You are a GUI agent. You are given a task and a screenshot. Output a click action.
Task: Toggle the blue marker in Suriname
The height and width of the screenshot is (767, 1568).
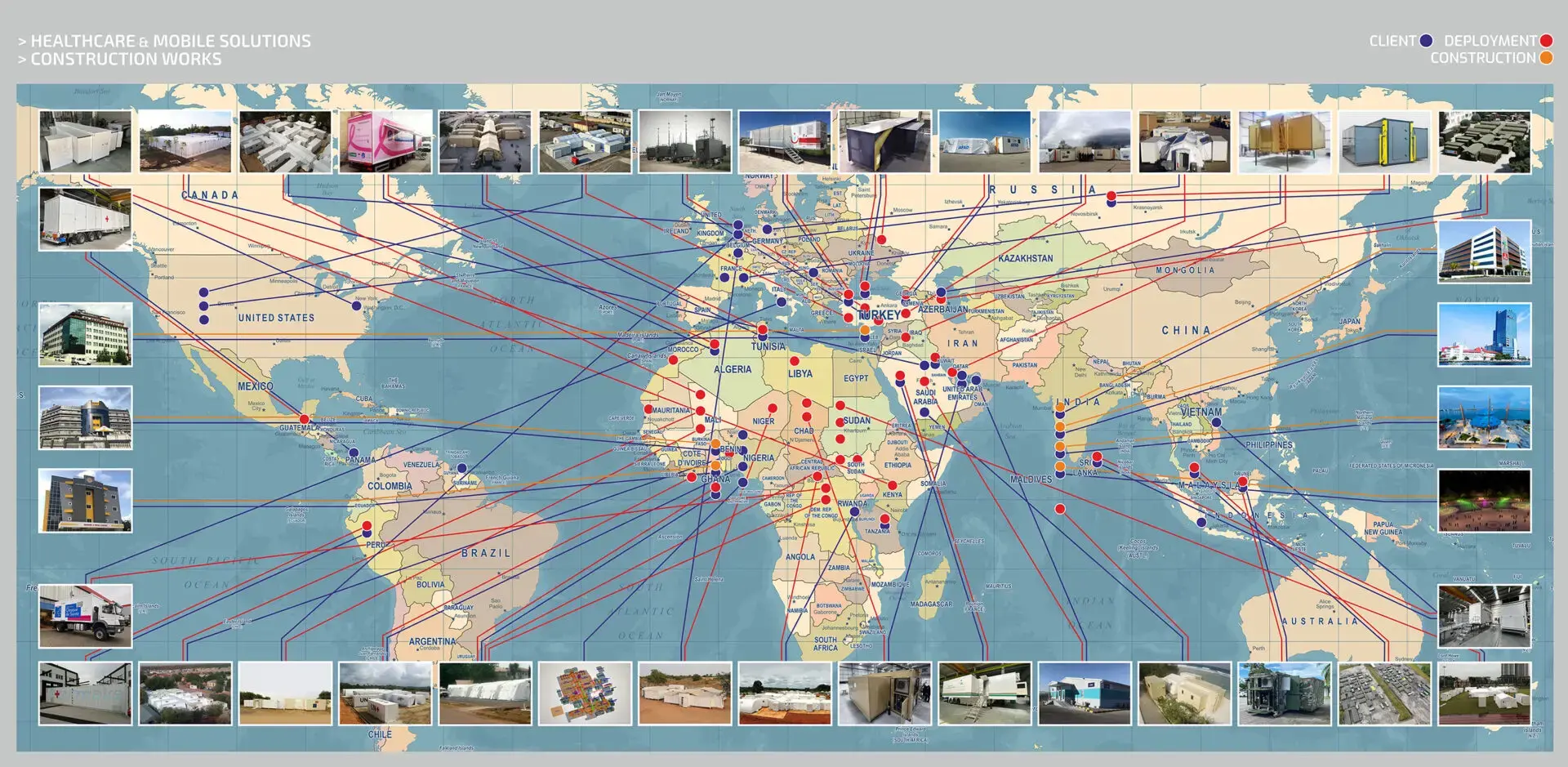pyautogui.click(x=461, y=468)
